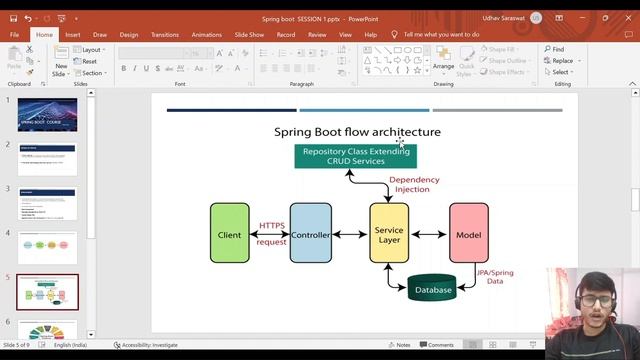Apply italic formatting
Image resolution: width=640 pixels, height=360 pixels.
[x=135, y=69]
